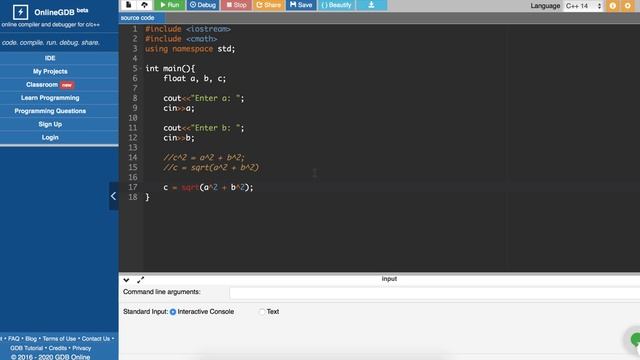Viewport: 640px width, 360px height.
Task: Run the program with the green Run button
Action: tap(170, 5)
